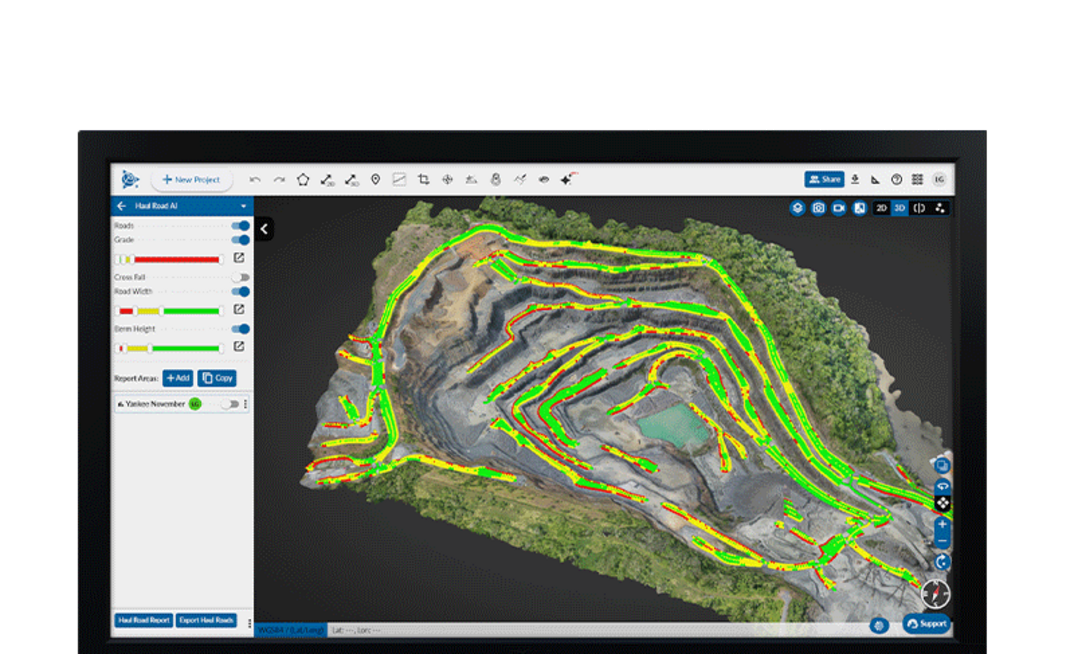Open the layers icon above the map

[798, 208]
